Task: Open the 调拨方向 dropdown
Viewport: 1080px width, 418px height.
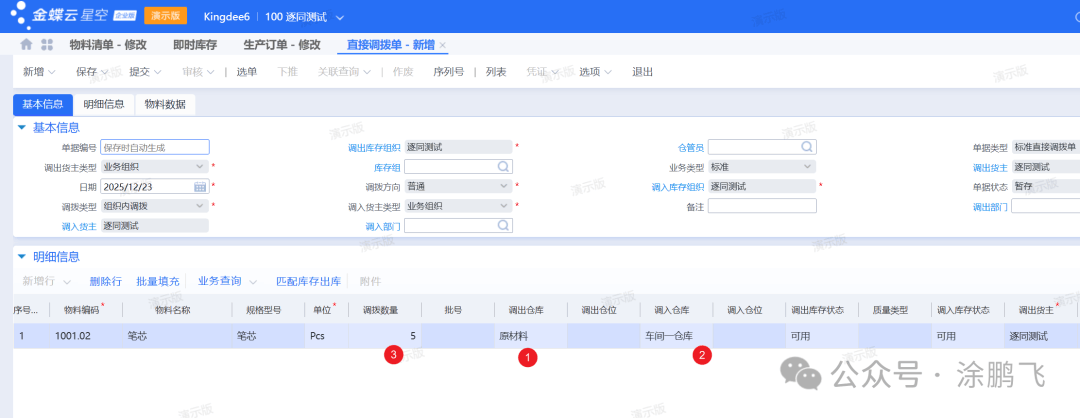Action: coord(503,186)
